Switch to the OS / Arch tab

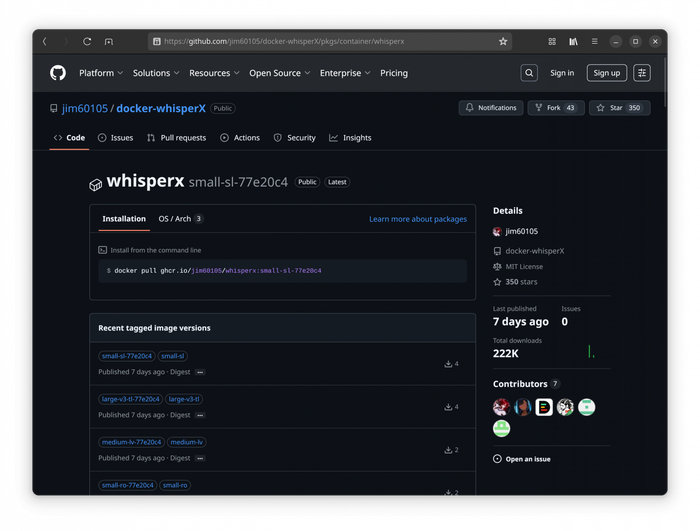click(181, 219)
